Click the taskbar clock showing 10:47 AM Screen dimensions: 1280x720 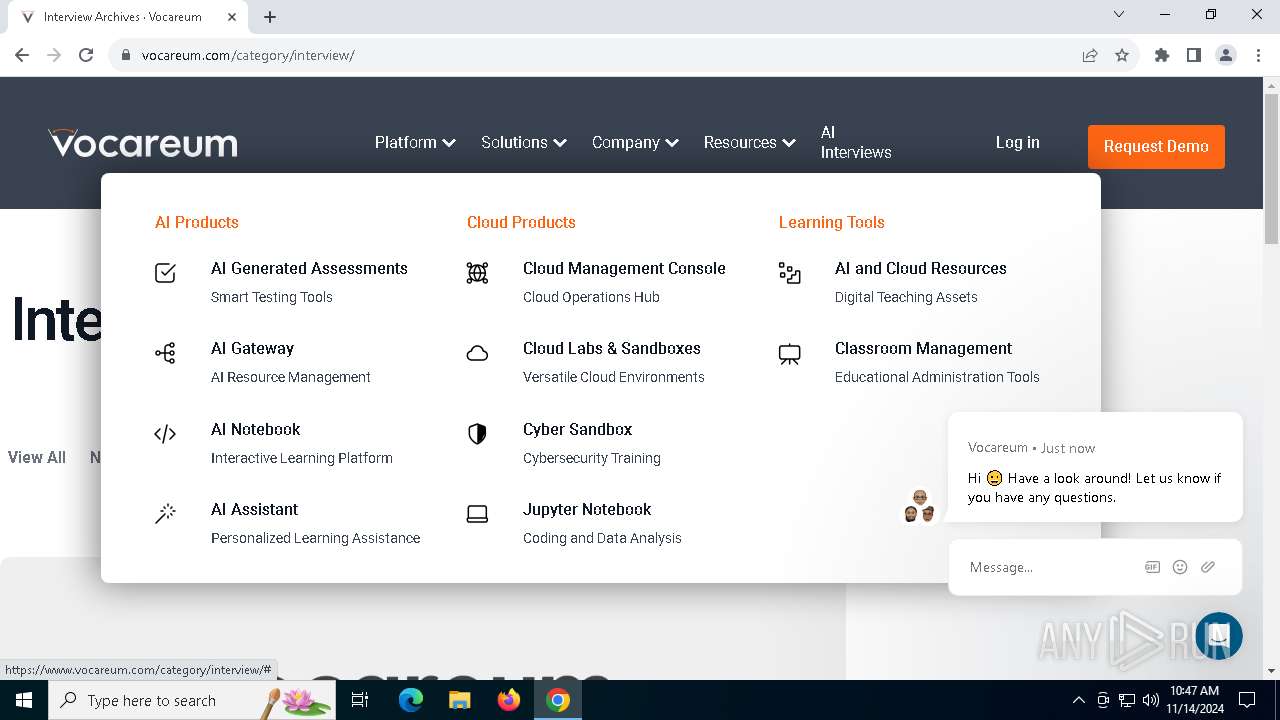click(x=1194, y=700)
